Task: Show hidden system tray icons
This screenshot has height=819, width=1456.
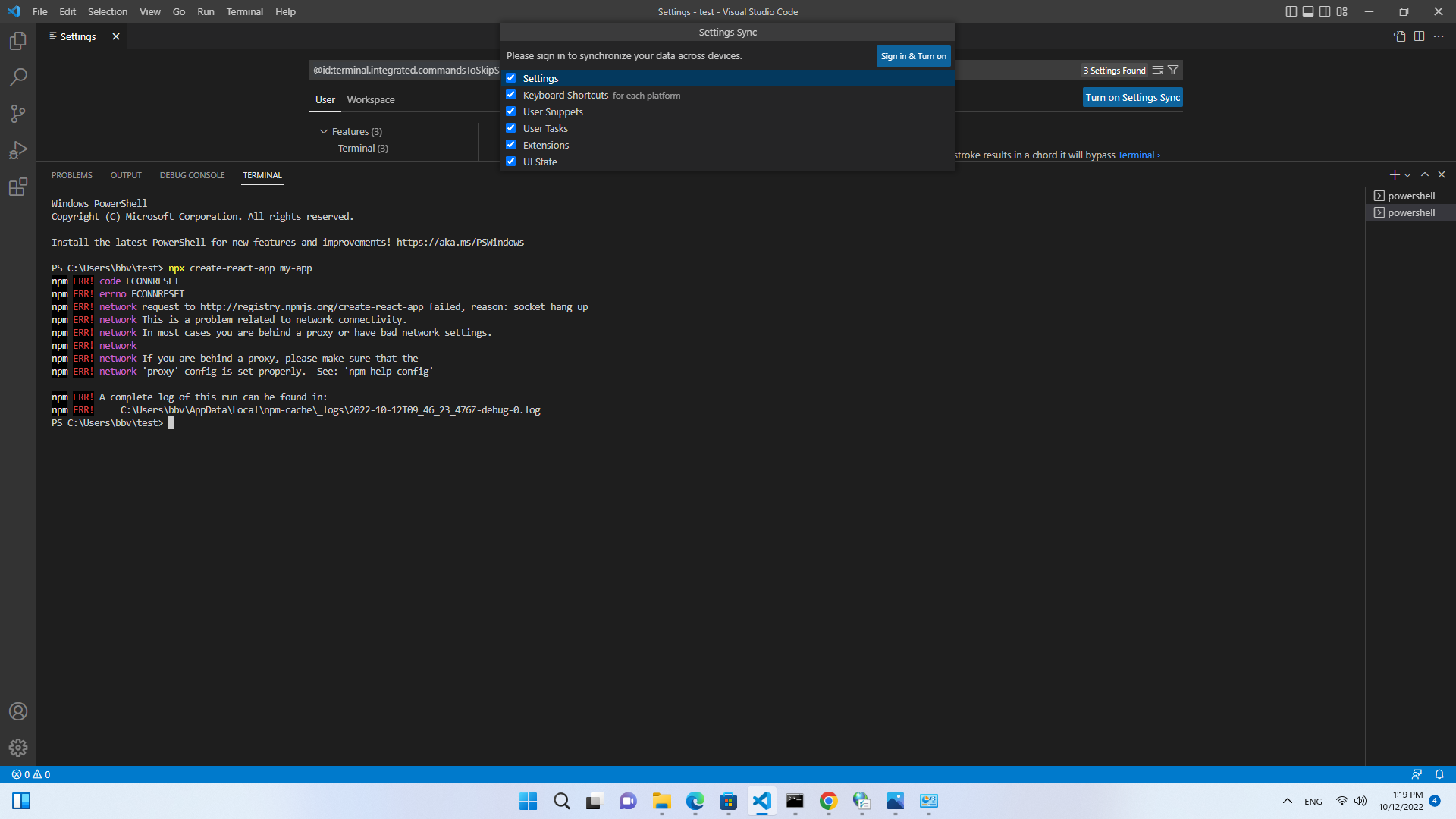Action: click(x=1288, y=801)
